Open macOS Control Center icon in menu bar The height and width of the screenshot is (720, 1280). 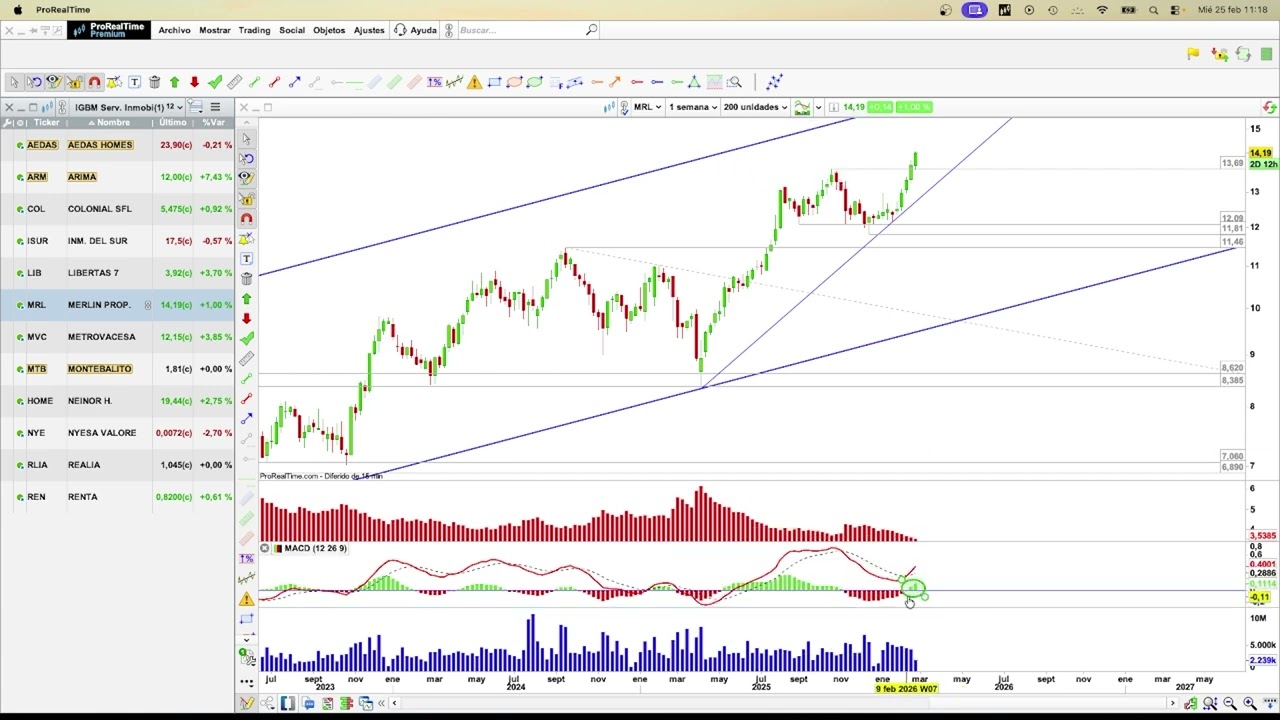(x=1177, y=10)
